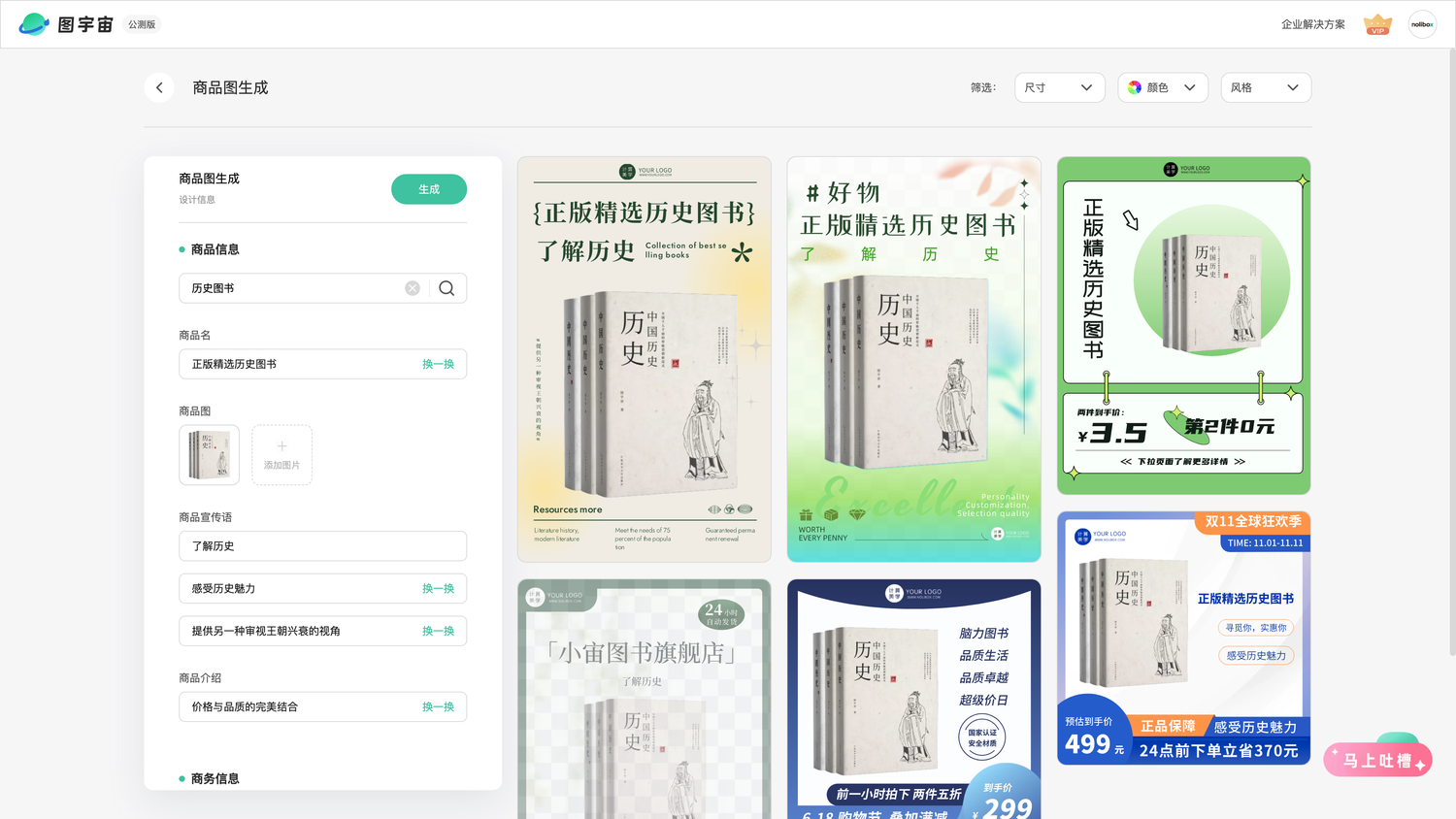This screenshot has height=819, width=1456.
Task: Open the nolibox user avatar
Action: (x=1422, y=24)
